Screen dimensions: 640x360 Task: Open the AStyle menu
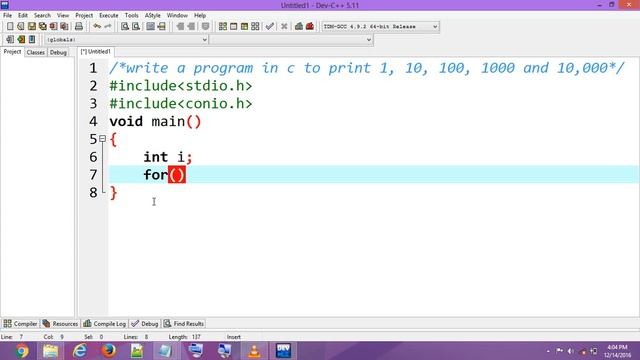click(x=153, y=16)
